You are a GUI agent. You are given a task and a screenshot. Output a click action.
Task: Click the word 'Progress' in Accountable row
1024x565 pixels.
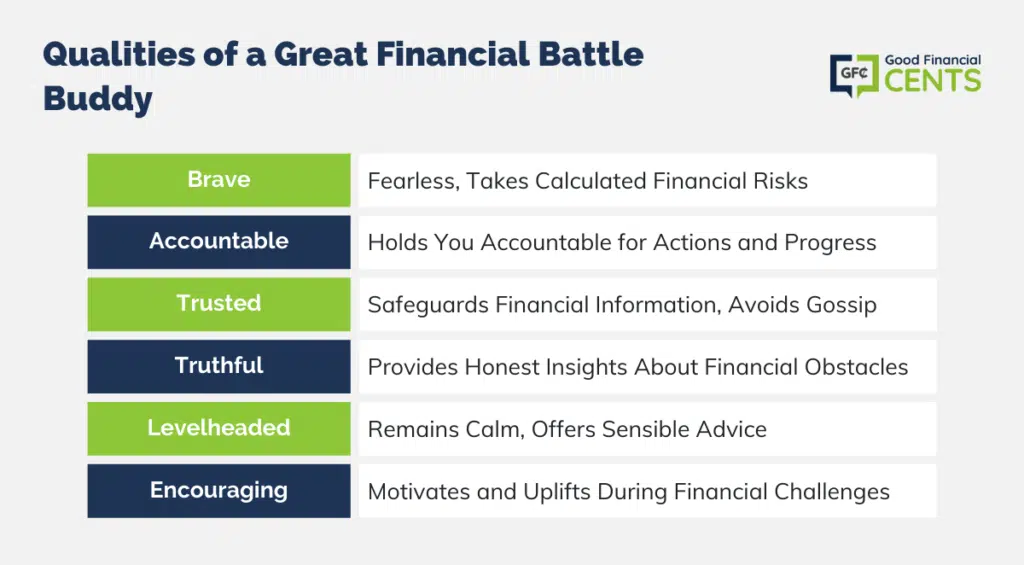click(x=830, y=243)
